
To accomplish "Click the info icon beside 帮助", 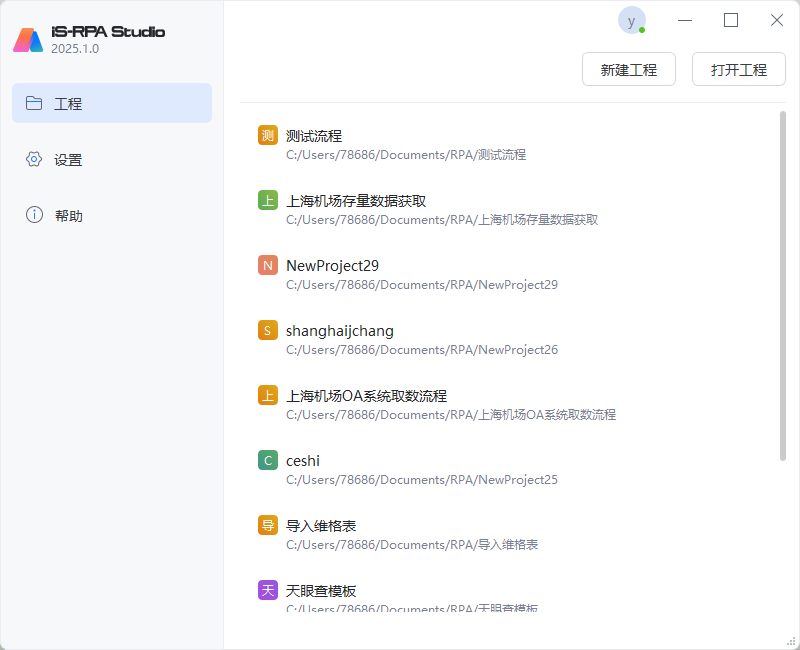I will (34, 215).
